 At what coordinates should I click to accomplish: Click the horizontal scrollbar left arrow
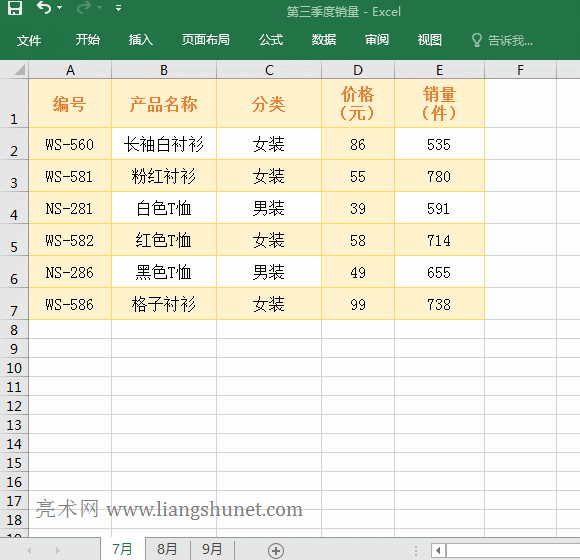(439, 550)
